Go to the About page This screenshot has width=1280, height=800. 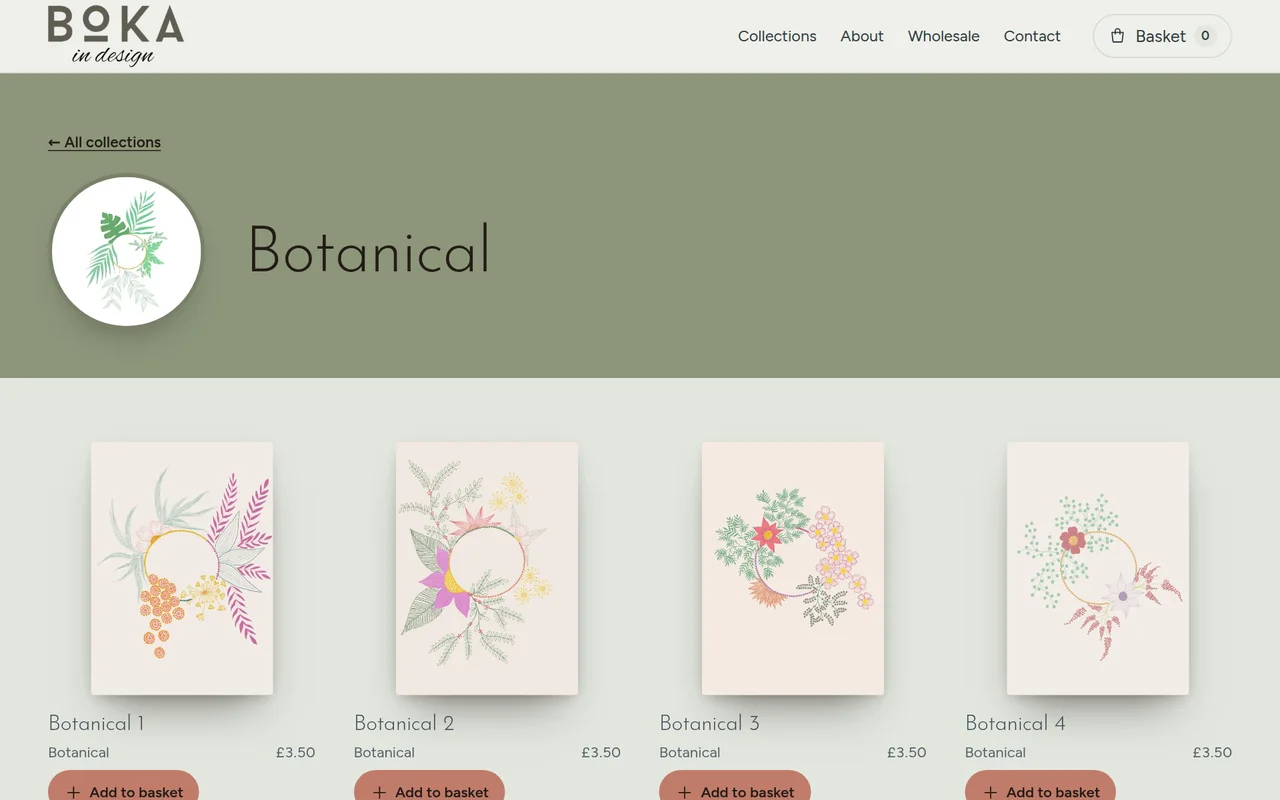pyautogui.click(x=862, y=36)
